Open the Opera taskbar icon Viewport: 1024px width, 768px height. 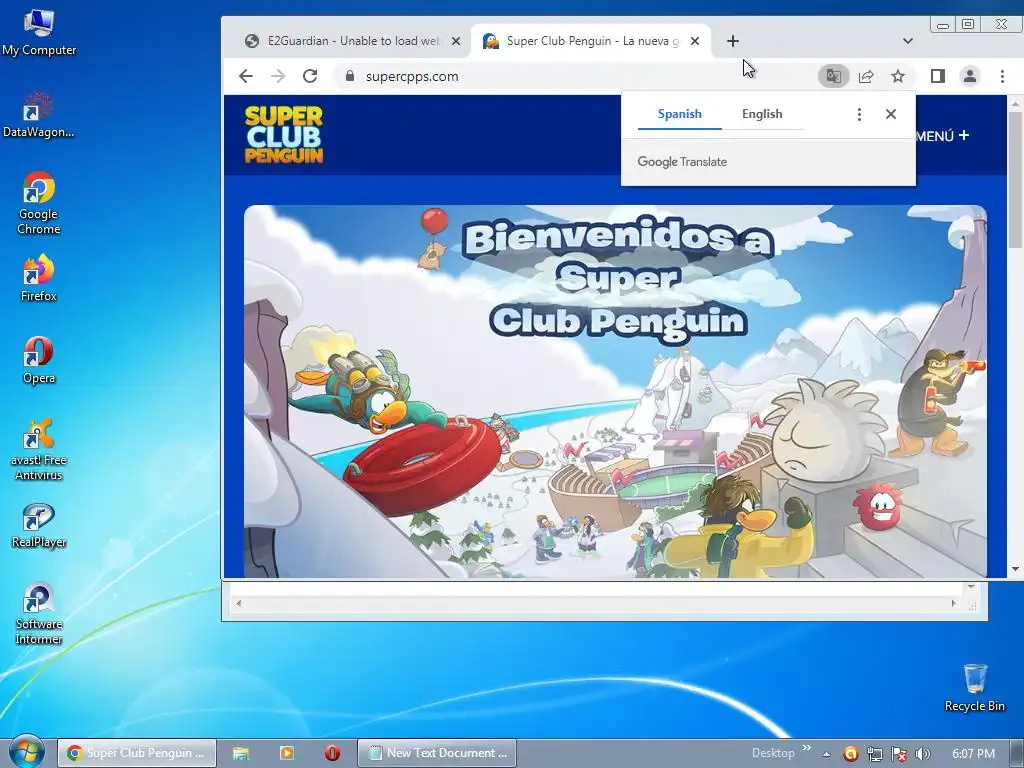click(332, 753)
